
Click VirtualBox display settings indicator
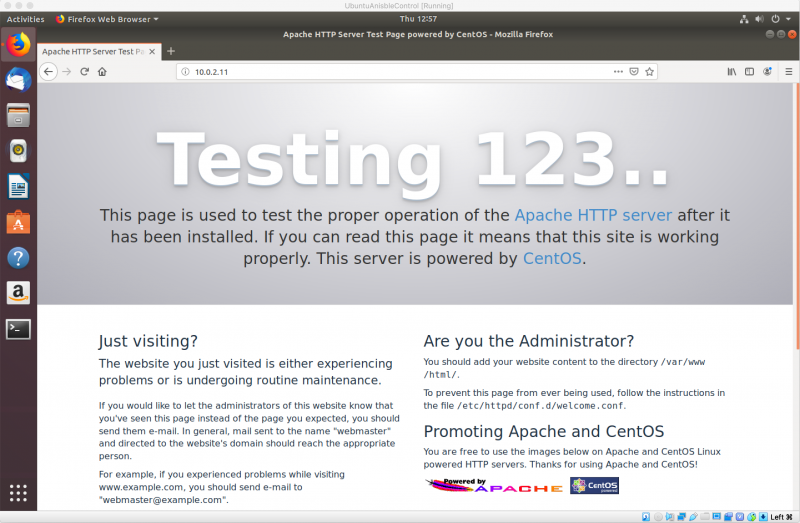tap(716, 516)
